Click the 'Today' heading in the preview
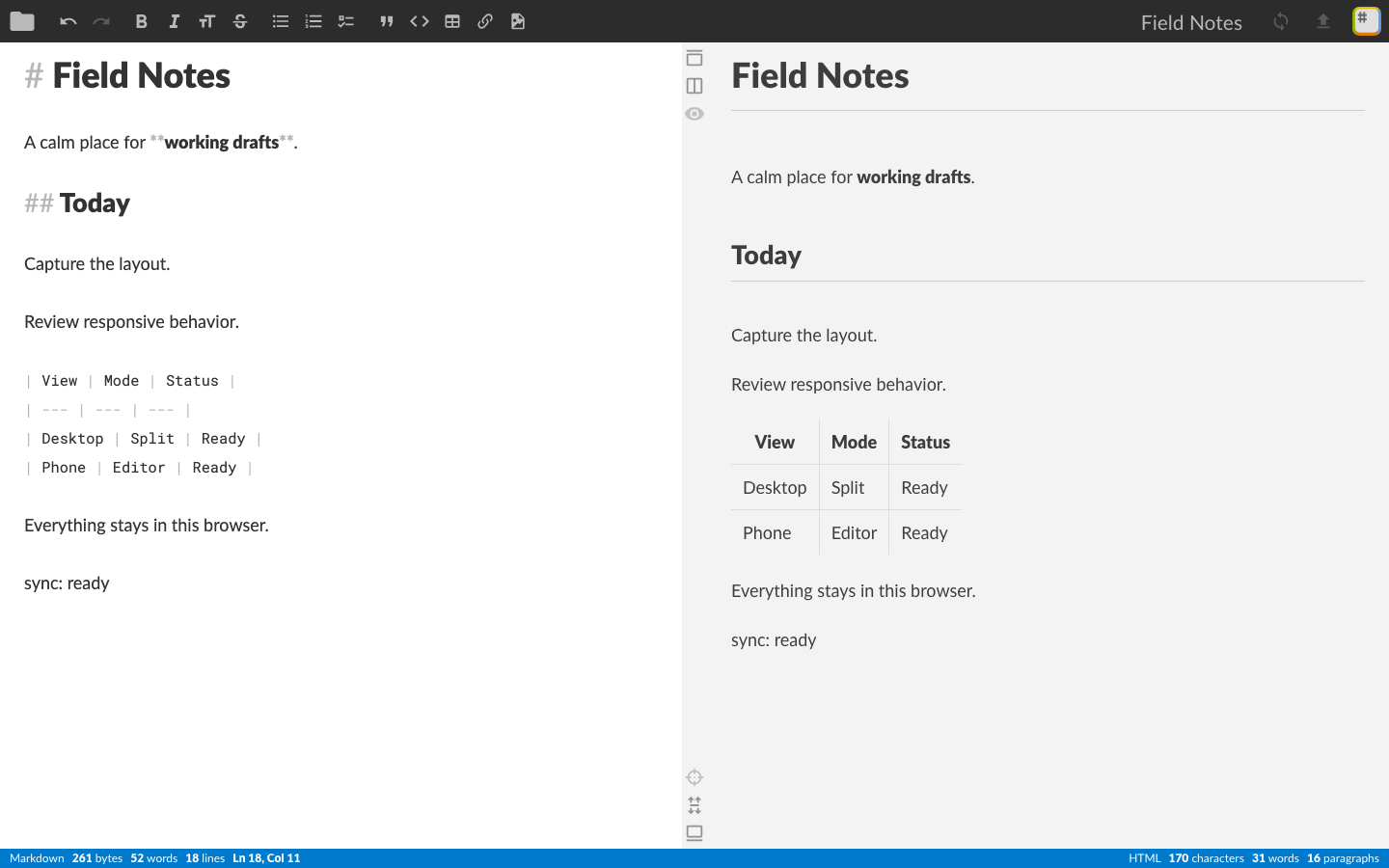 pyautogui.click(x=766, y=256)
